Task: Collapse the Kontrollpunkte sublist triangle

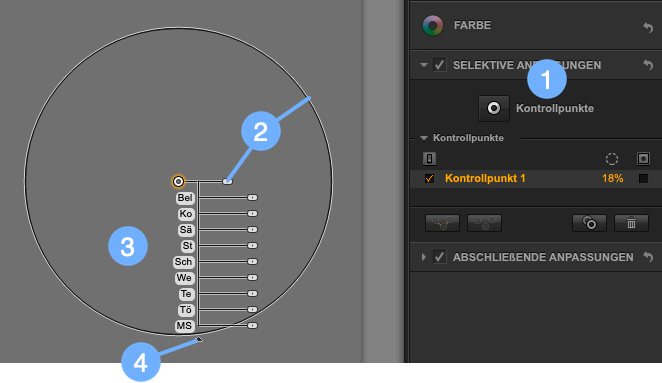Action: (x=424, y=138)
